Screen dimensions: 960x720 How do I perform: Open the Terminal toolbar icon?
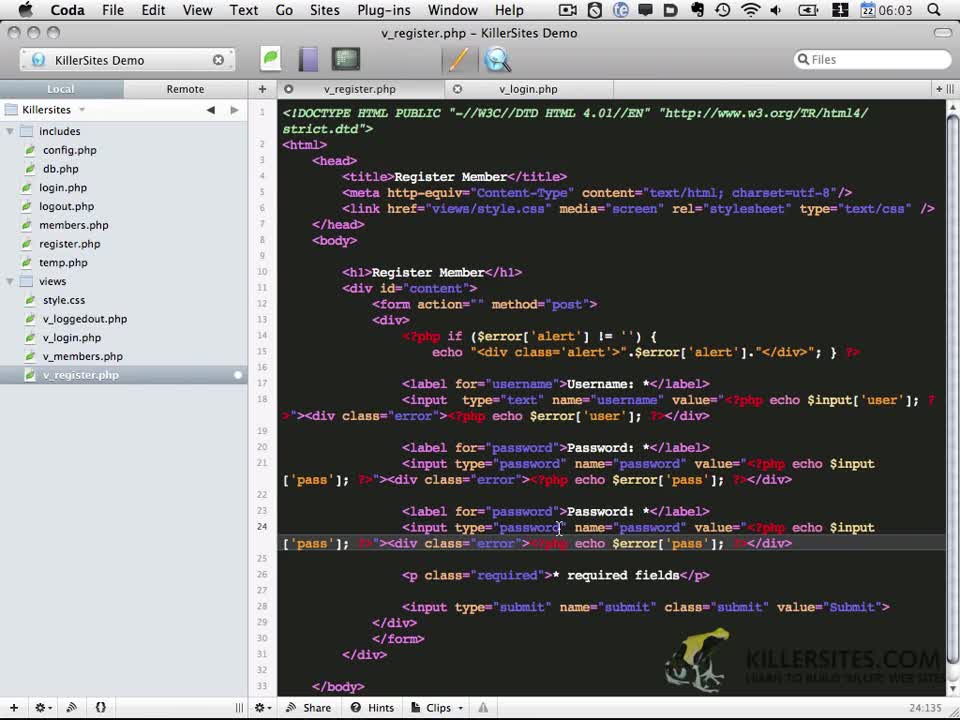(346, 59)
